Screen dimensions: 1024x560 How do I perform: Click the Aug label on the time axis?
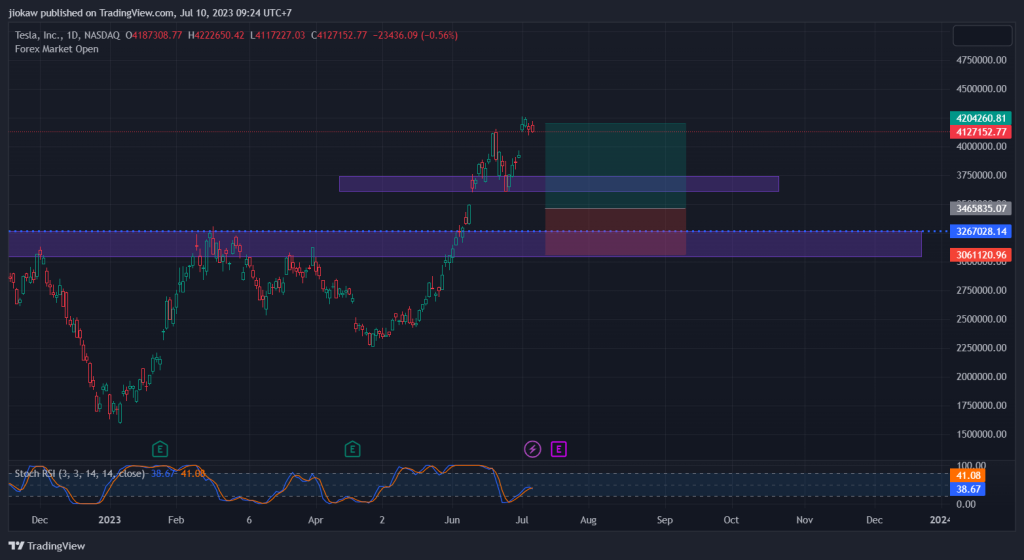coord(588,520)
